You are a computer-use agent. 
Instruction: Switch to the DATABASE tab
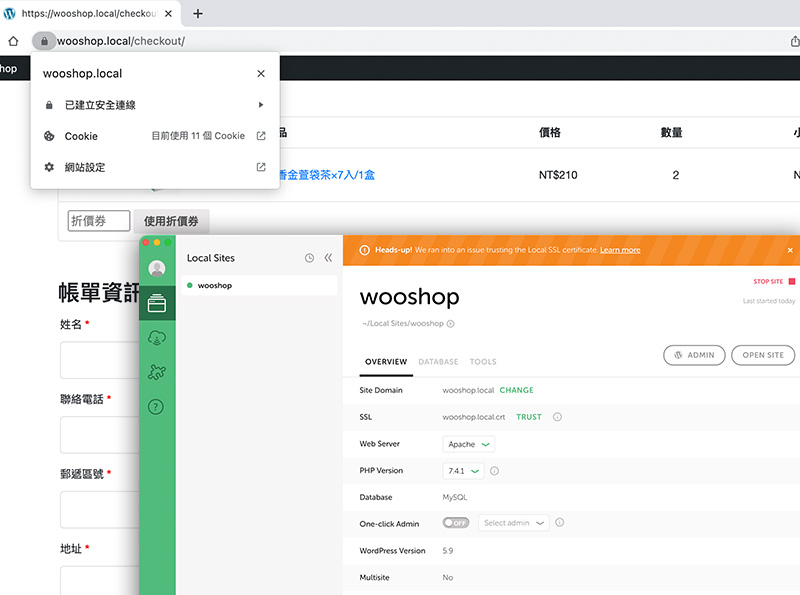click(438, 362)
